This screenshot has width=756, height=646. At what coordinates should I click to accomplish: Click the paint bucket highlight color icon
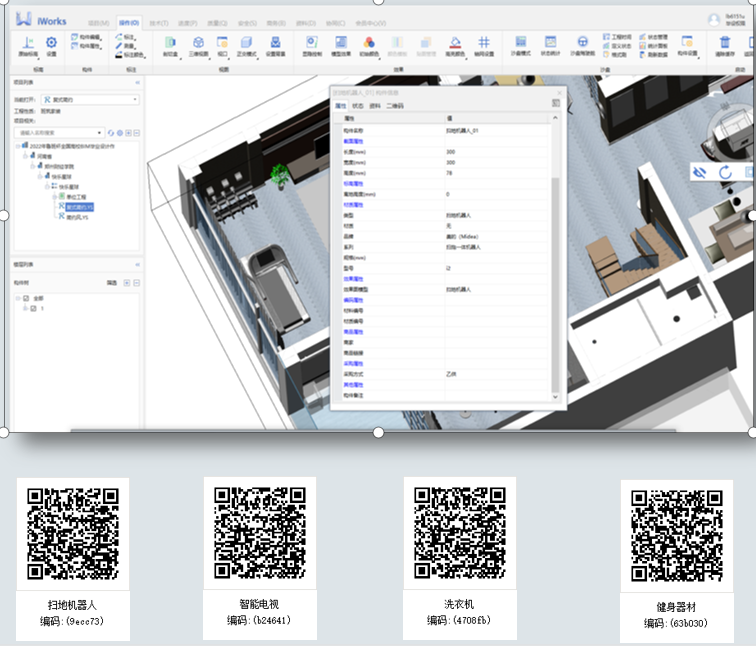tap(455, 42)
